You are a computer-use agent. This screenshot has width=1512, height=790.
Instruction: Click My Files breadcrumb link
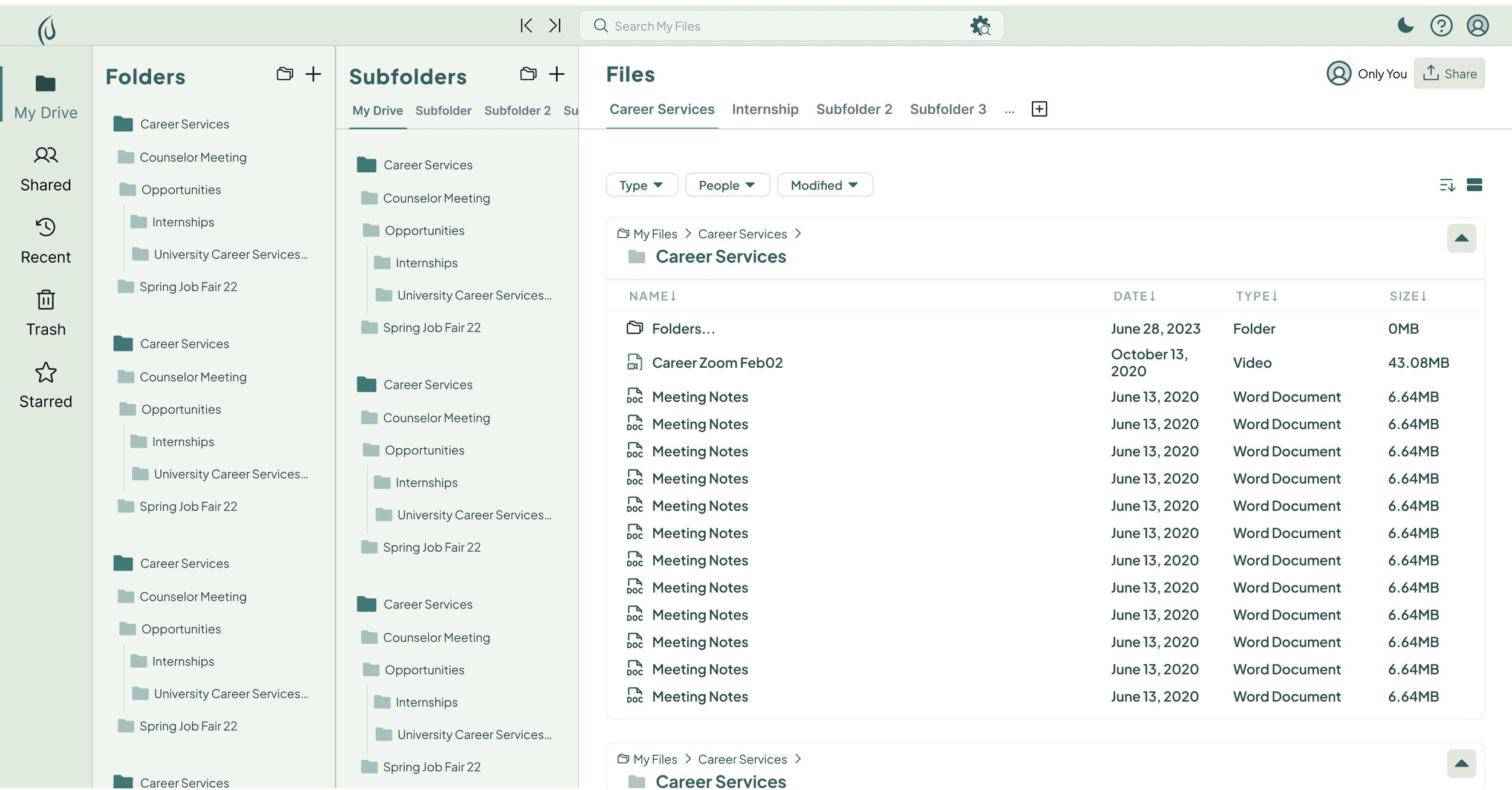click(x=655, y=234)
